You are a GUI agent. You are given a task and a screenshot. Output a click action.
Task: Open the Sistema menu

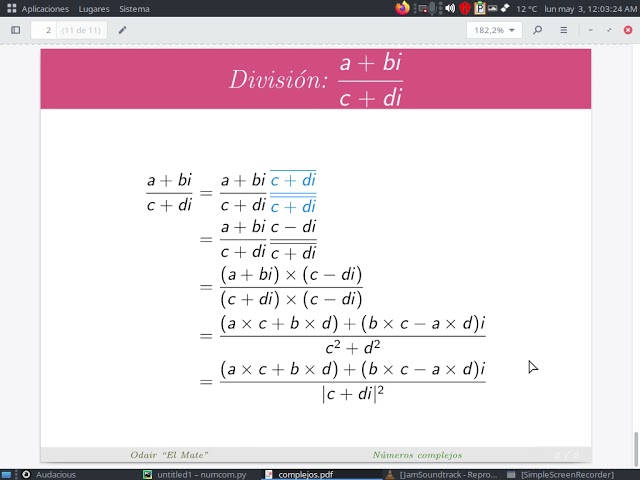click(134, 9)
